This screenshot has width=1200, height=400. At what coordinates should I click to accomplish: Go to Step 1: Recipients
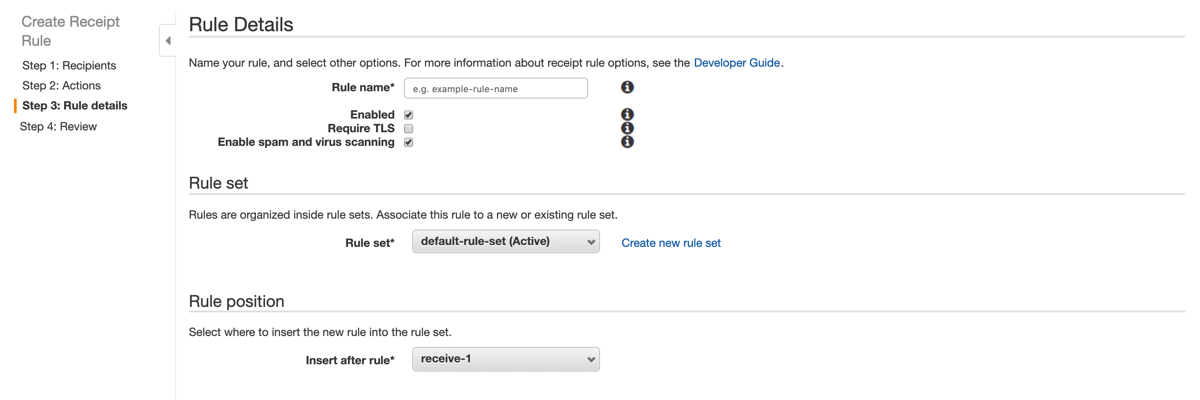pos(69,65)
